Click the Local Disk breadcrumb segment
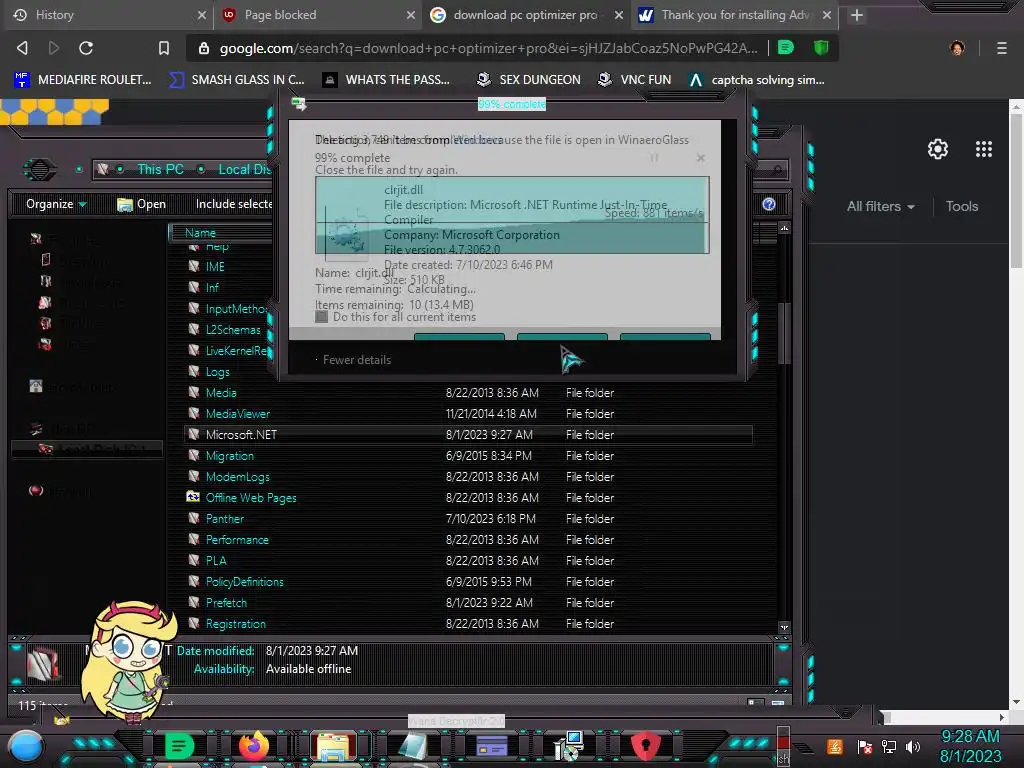1024x768 pixels. tap(244, 169)
